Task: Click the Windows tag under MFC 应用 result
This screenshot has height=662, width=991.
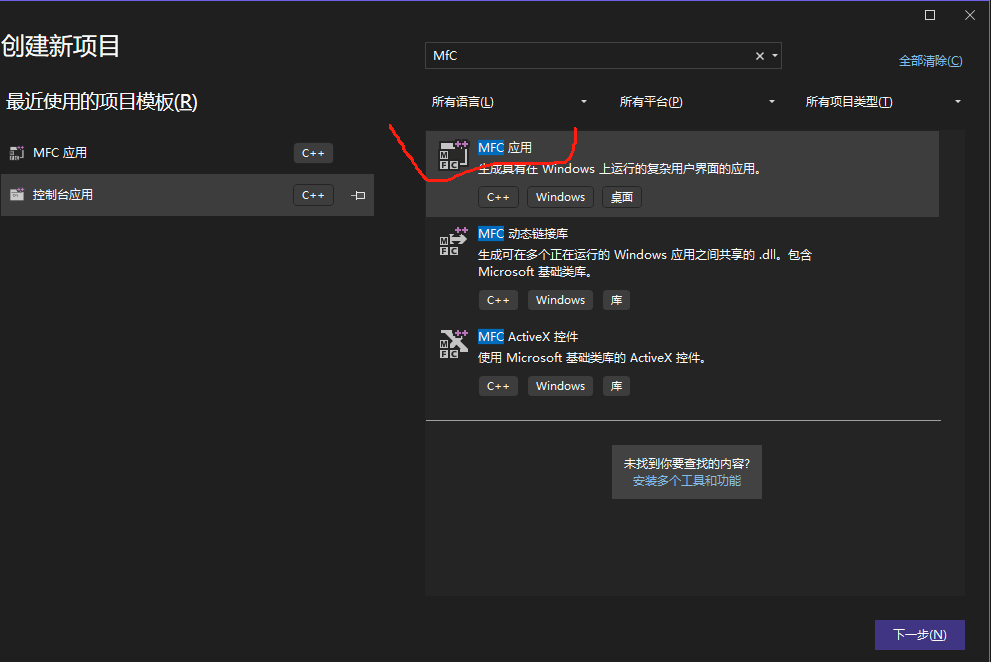Action: point(561,197)
